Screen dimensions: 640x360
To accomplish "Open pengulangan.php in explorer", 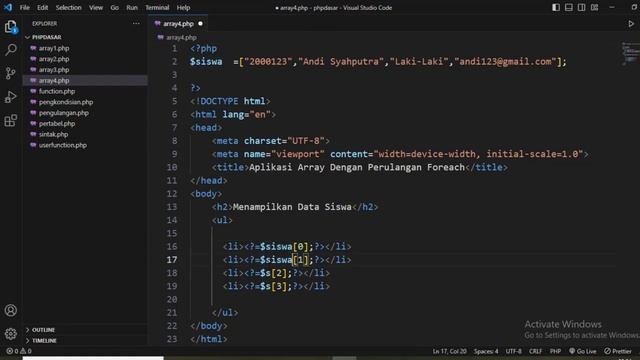I will tap(64, 113).
